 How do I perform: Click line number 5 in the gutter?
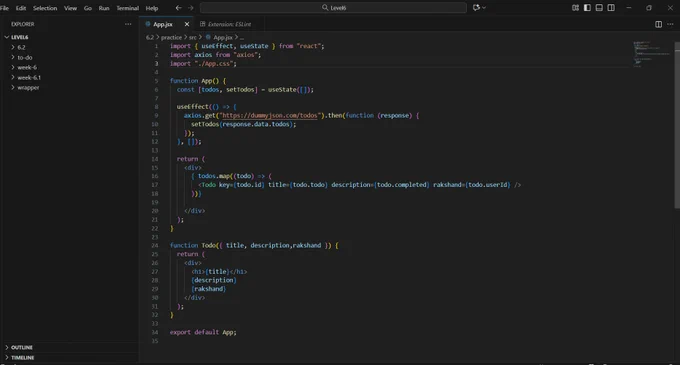pos(156,81)
